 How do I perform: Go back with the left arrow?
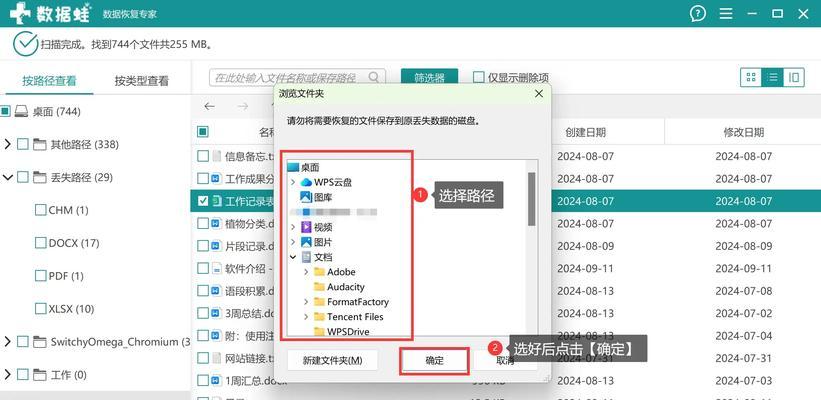[209, 106]
